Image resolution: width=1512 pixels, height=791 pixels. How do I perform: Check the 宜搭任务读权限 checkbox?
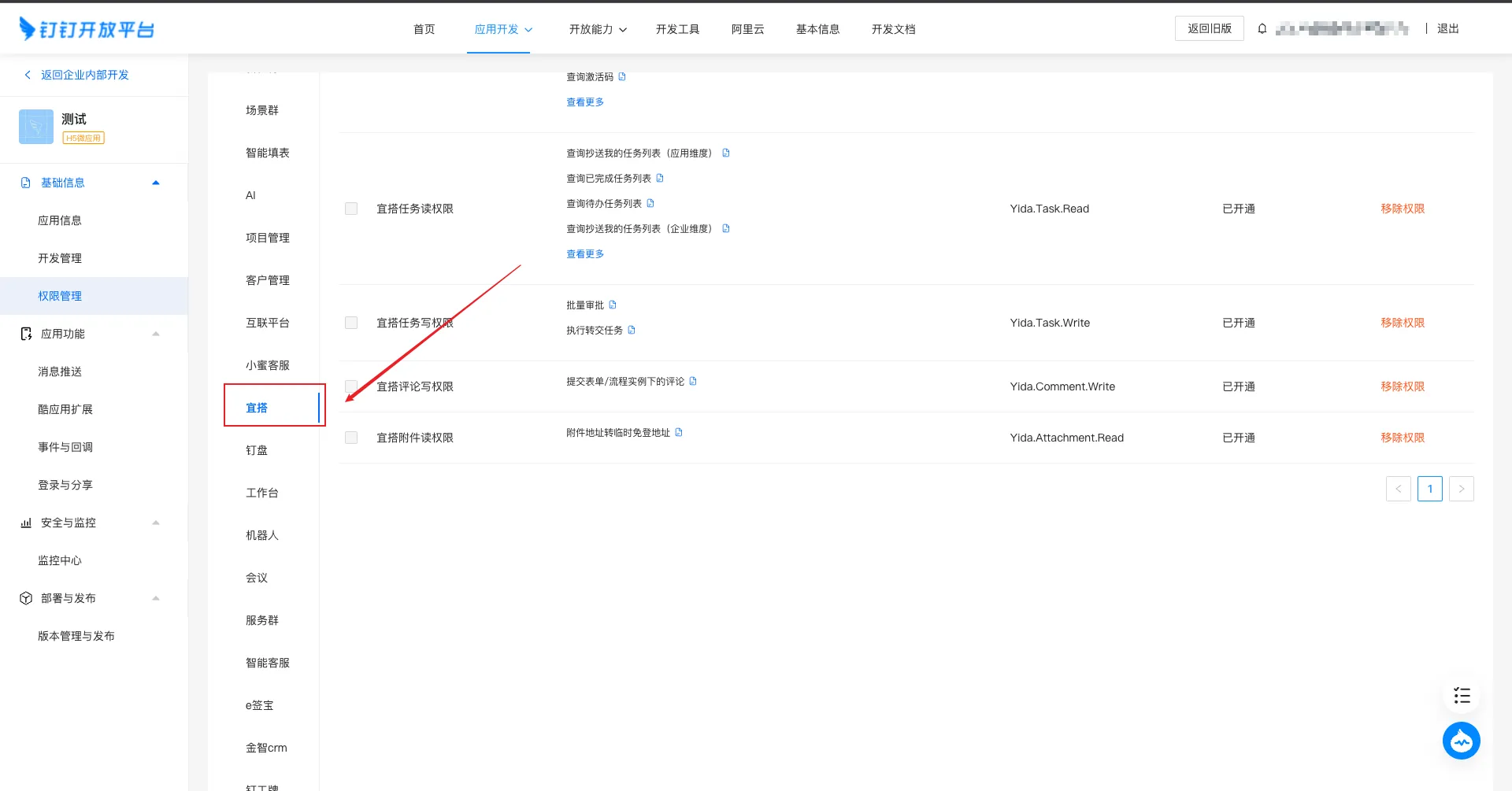click(x=351, y=209)
